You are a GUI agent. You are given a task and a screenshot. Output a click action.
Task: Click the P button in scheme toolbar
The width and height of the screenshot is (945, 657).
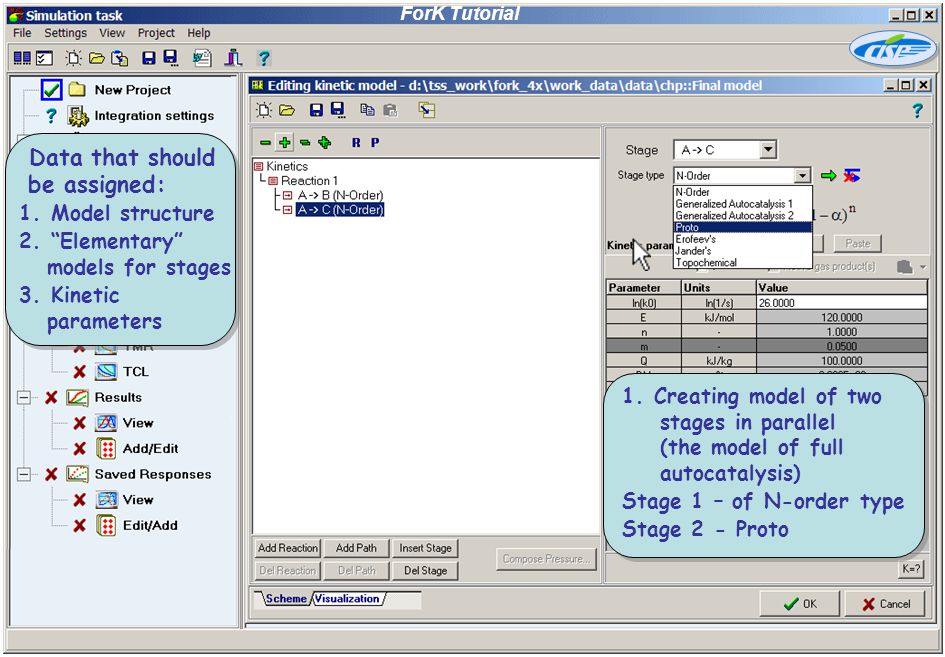375,143
